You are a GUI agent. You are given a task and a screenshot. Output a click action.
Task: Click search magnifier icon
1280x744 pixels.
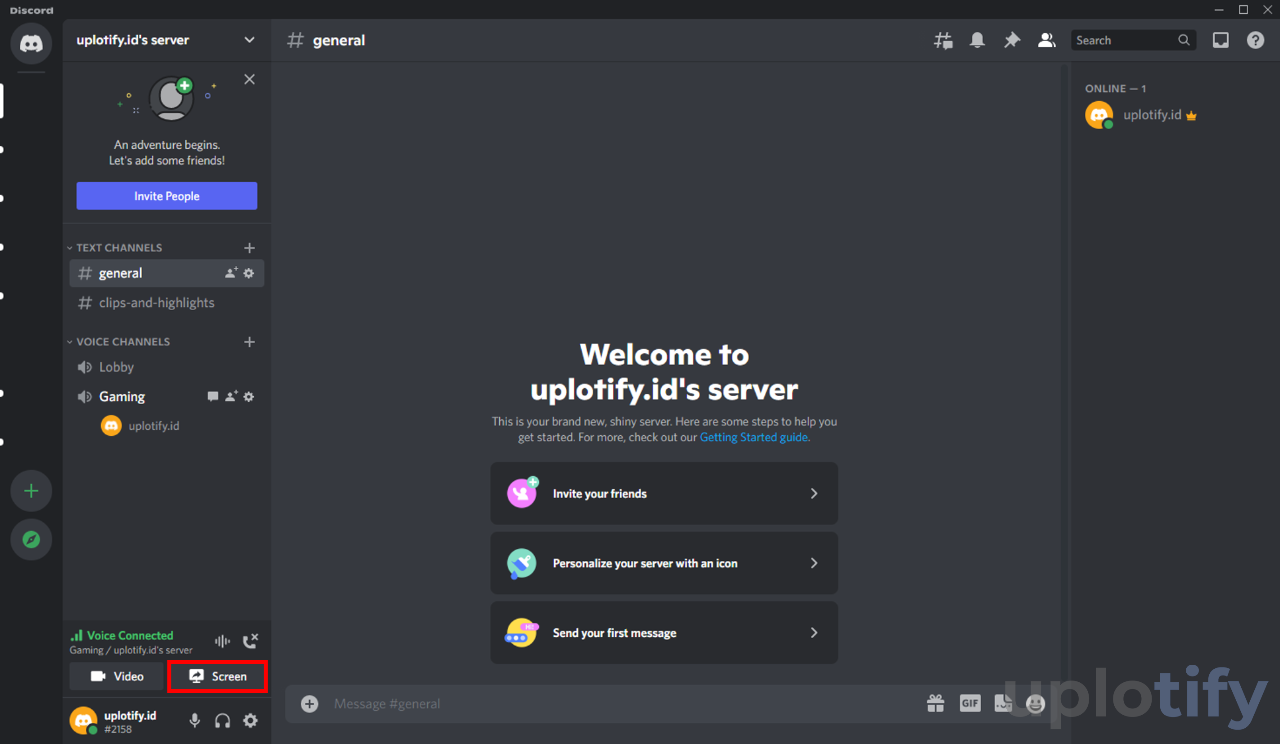(1184, 40)
